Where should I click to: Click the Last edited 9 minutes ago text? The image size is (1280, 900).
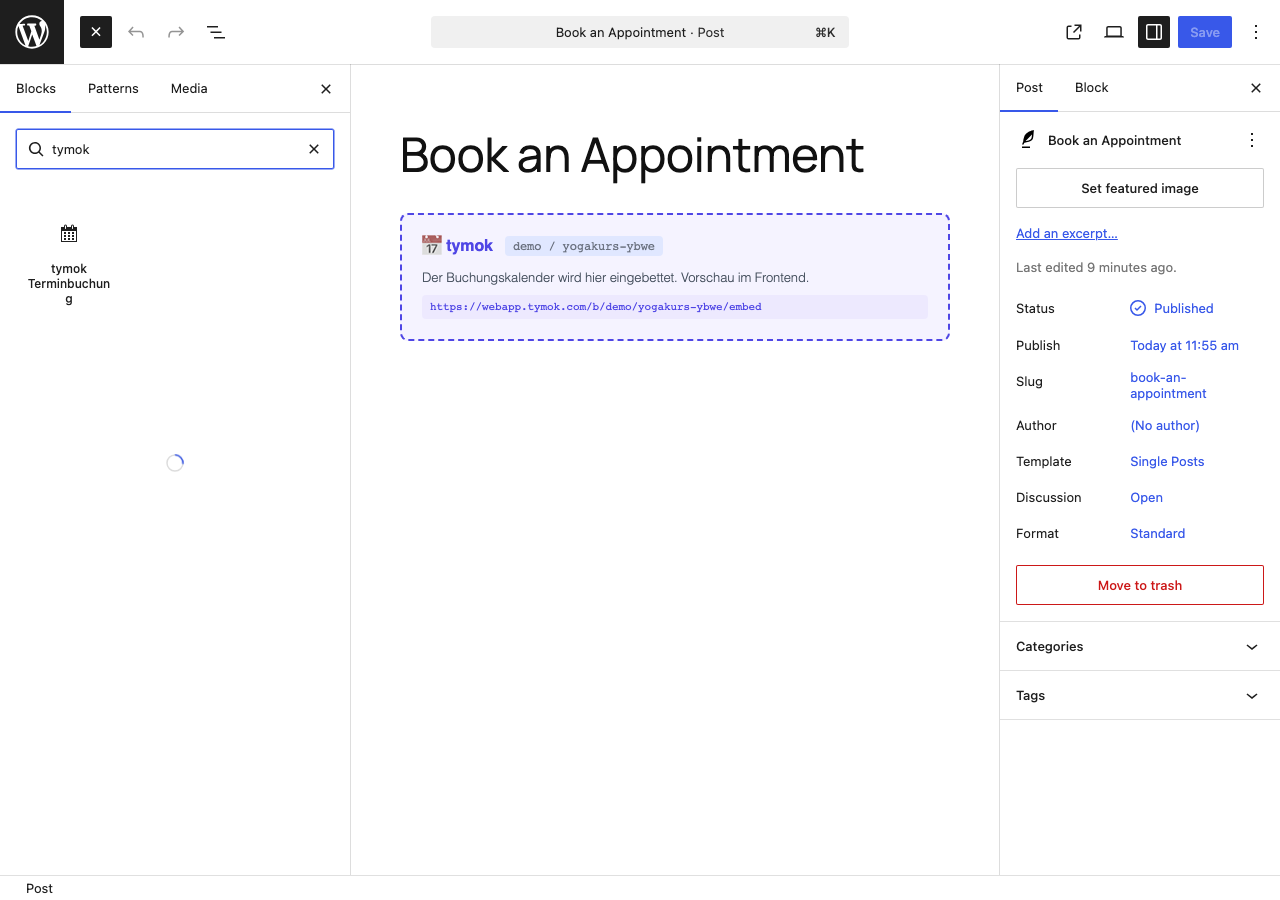(x=1096, y=267)
